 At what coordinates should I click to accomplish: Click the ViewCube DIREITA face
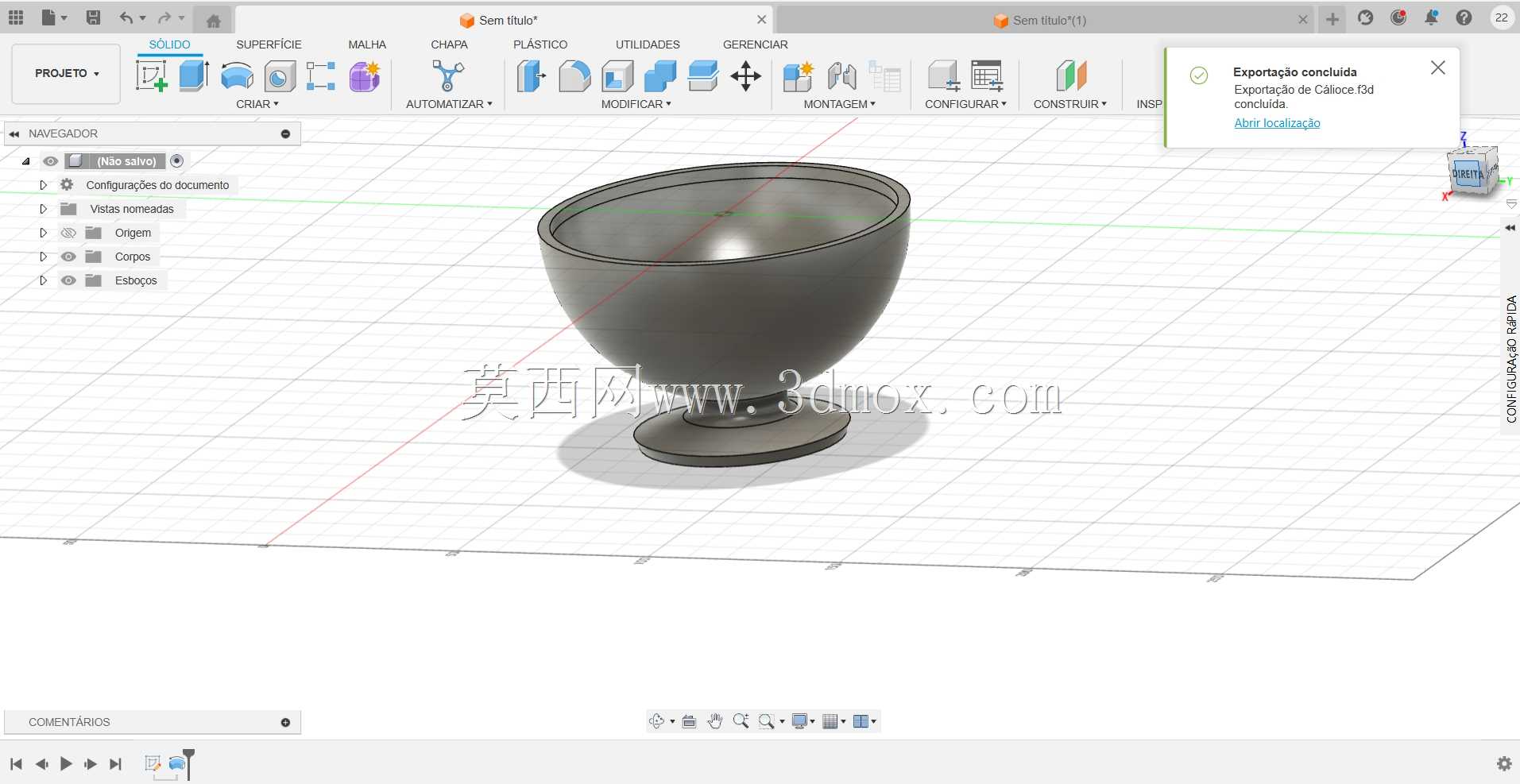coord(1467,174)
